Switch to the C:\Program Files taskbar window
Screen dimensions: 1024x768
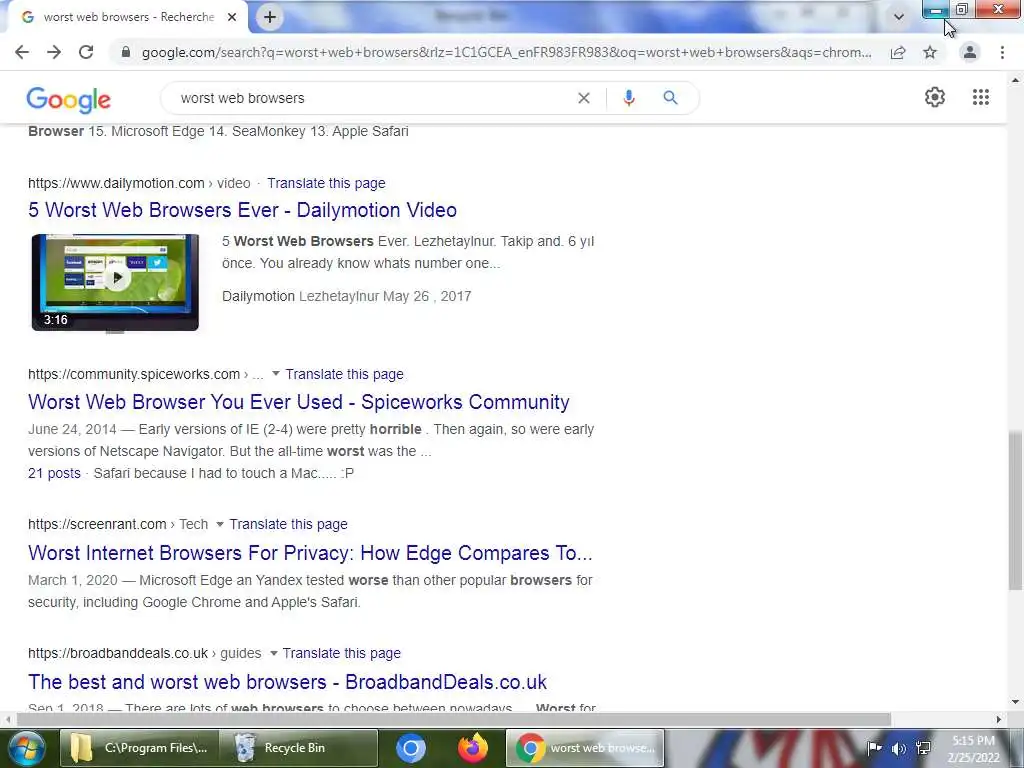coord(139,748)
